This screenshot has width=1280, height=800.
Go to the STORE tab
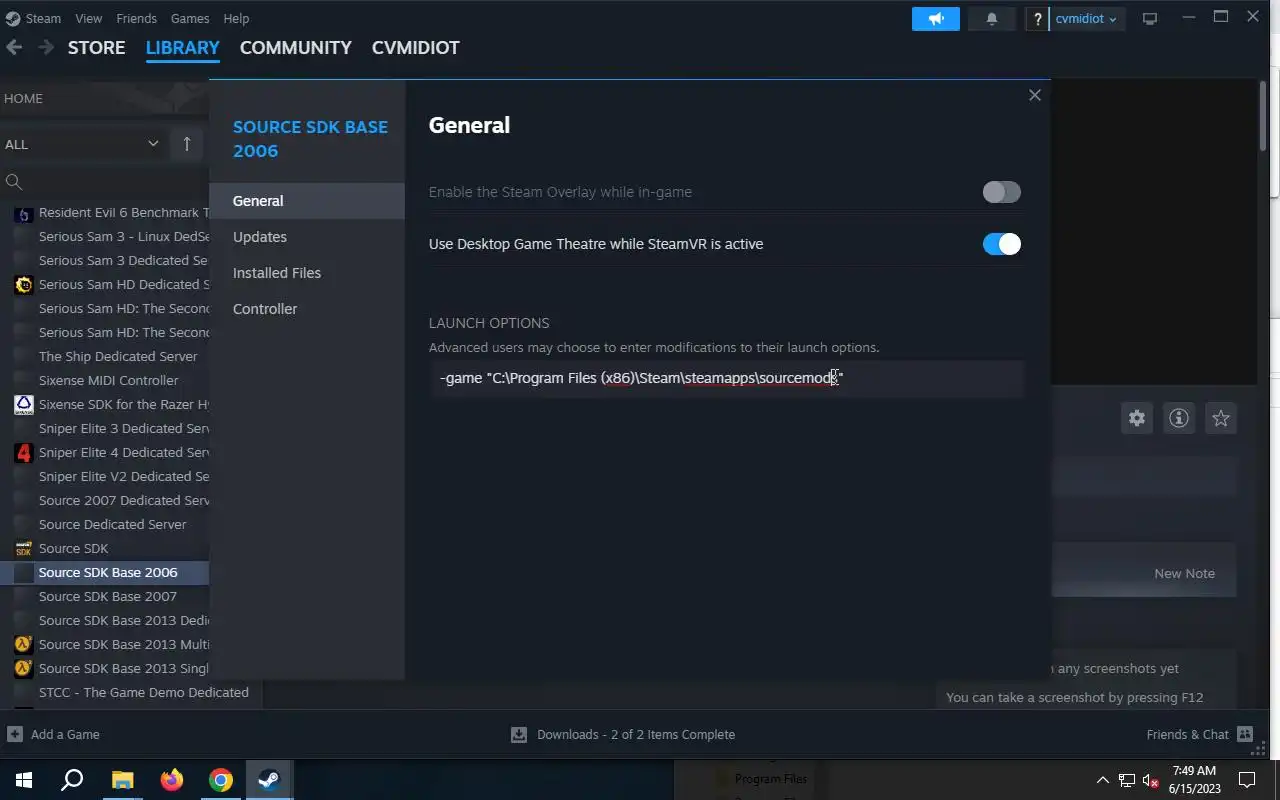(96, 47)
